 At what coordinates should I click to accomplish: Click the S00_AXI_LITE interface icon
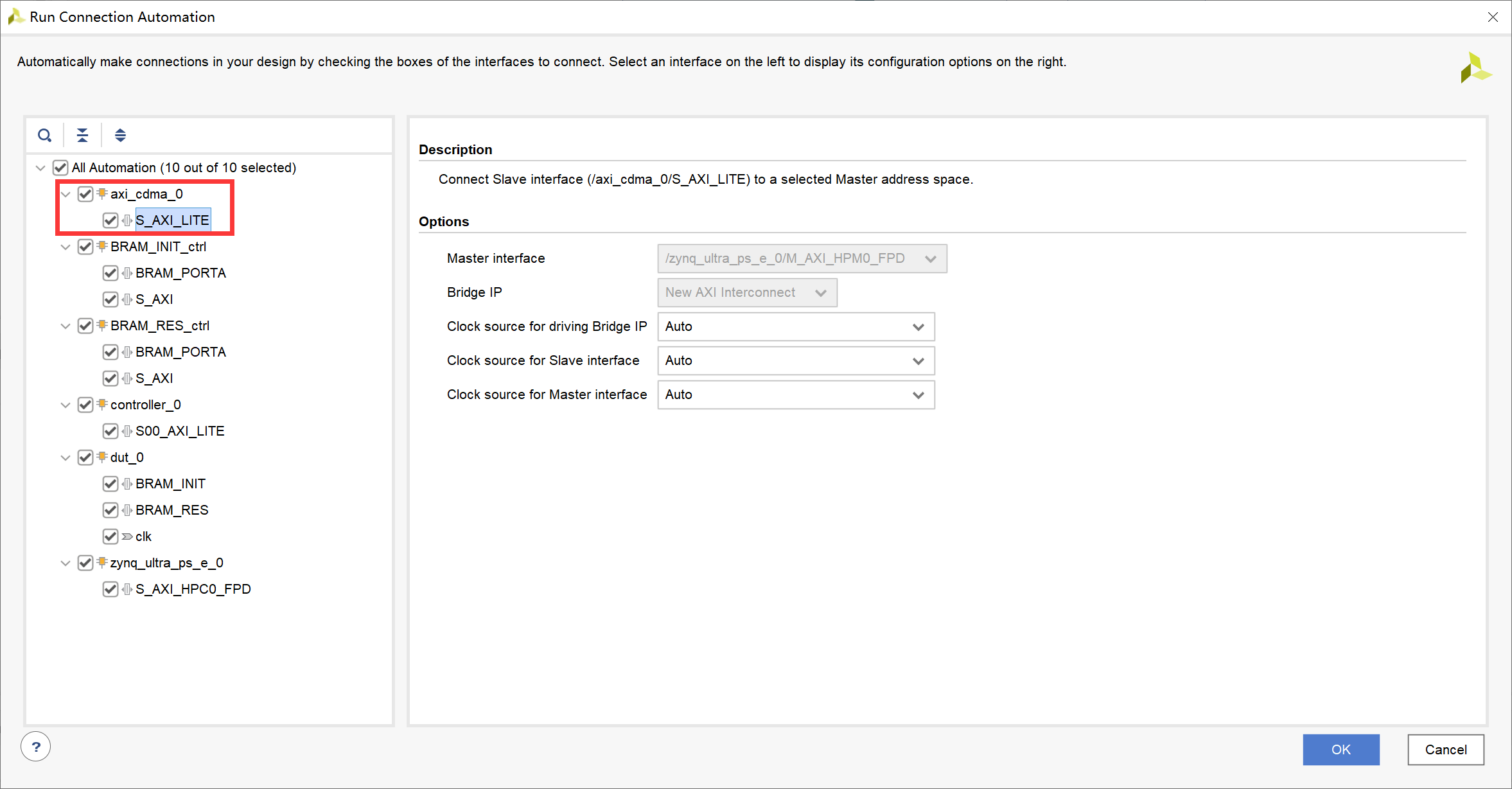[x=127, y=430]
